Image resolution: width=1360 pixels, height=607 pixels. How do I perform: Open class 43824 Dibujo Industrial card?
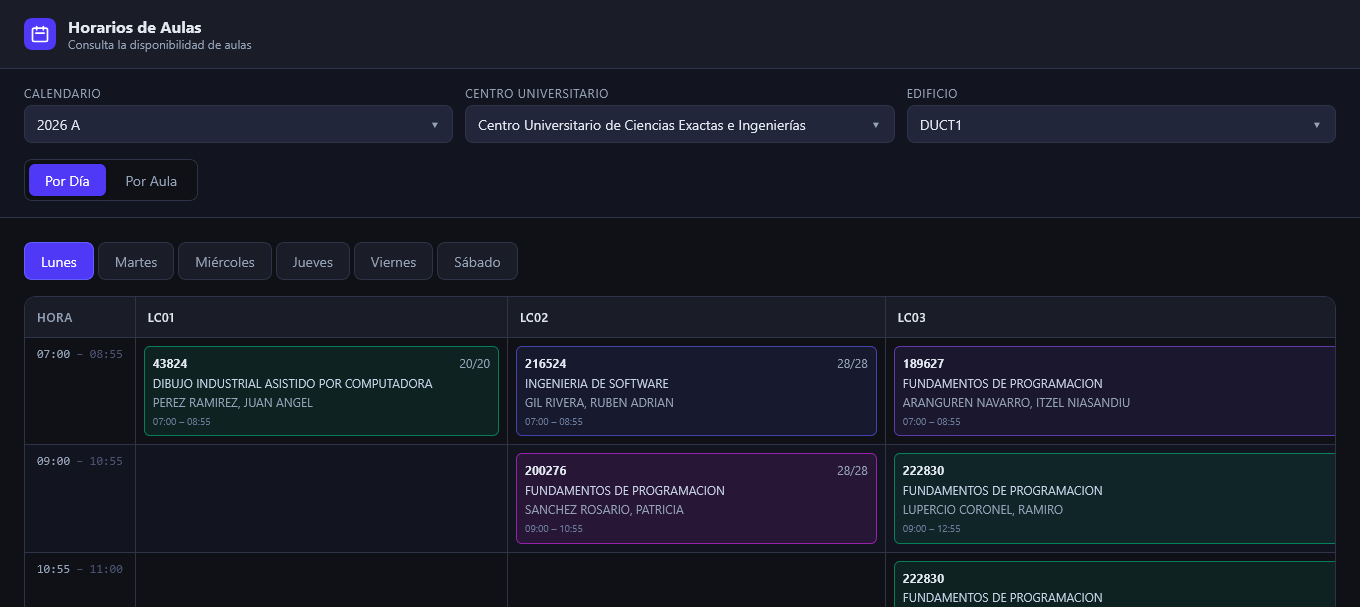[321, 391]
